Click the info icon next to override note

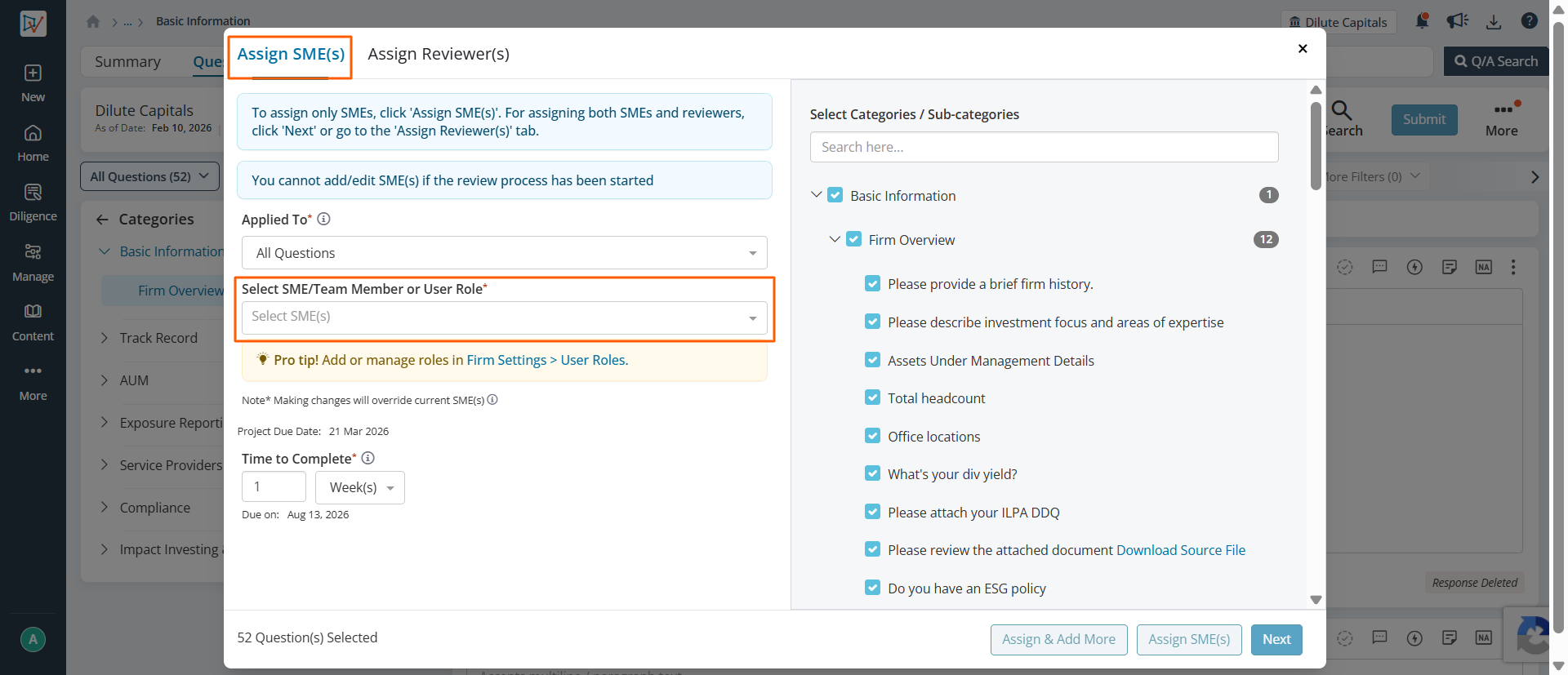(492, 400)
